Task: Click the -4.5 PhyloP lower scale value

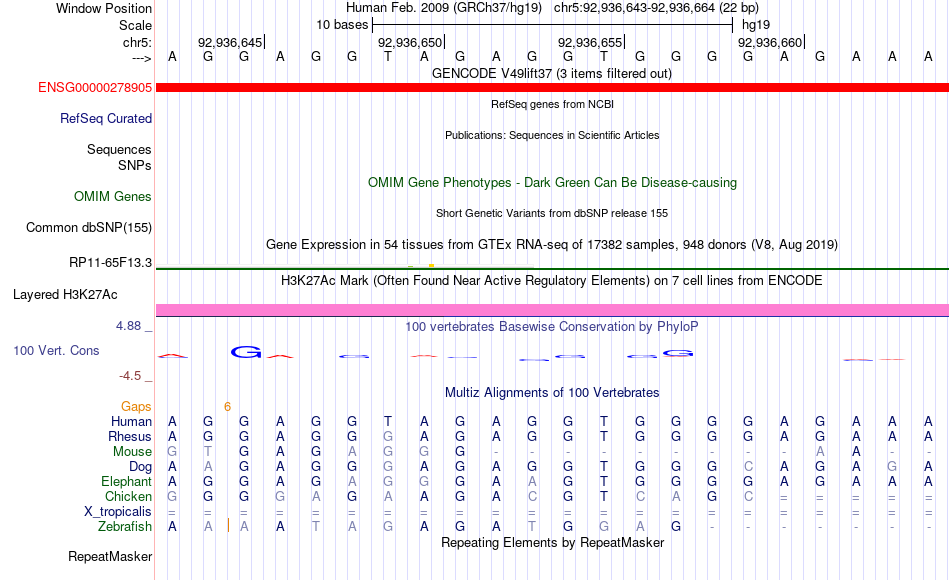Action: (x=130, y=376)
